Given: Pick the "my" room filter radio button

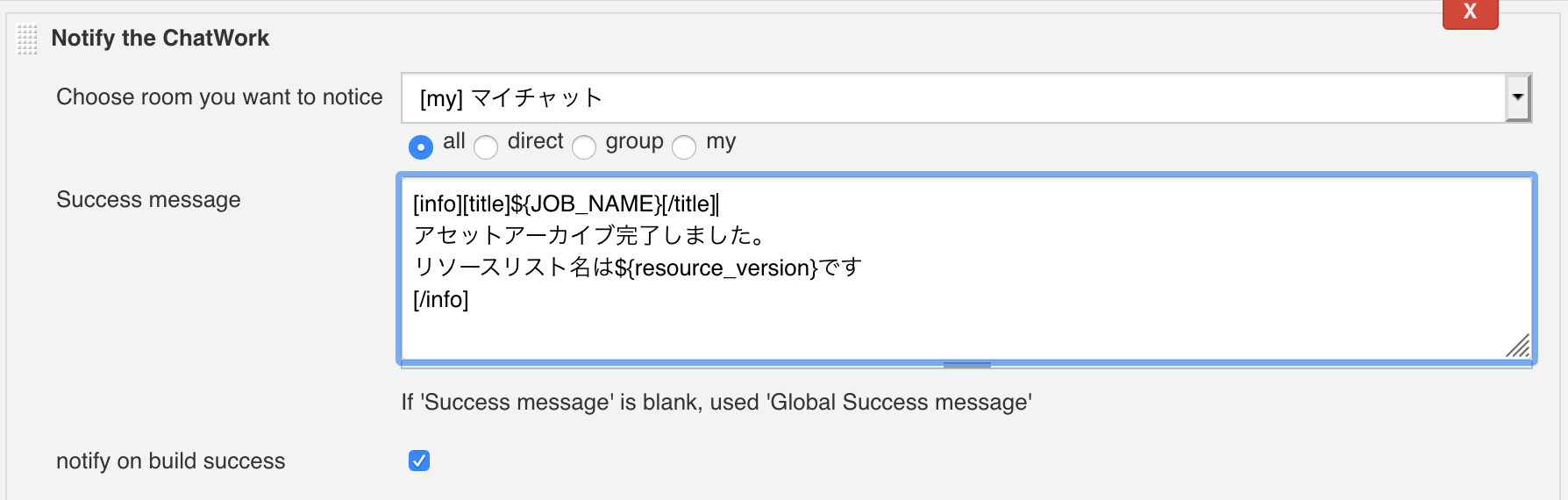Looking at the screenshot, I should coord(684,147).
